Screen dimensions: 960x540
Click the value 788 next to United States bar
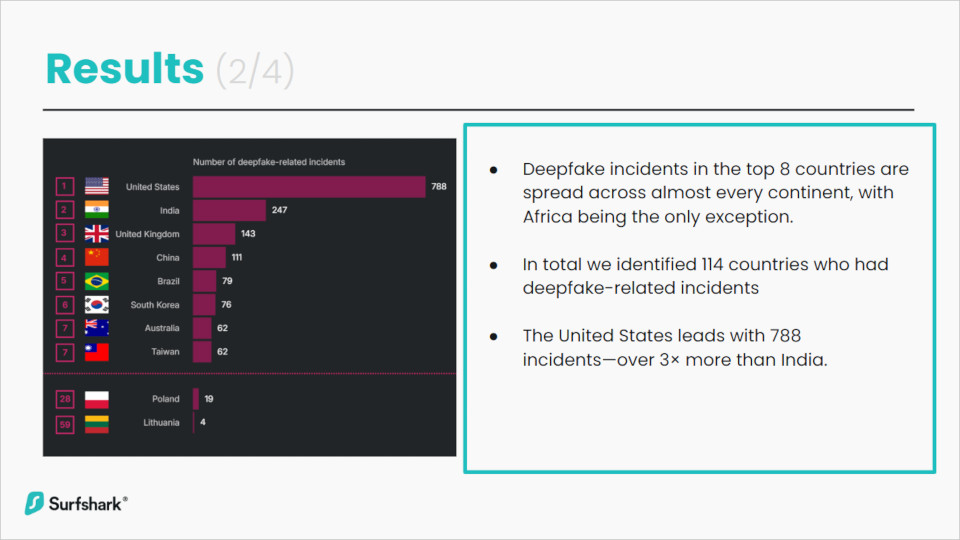tap(439, 186)
